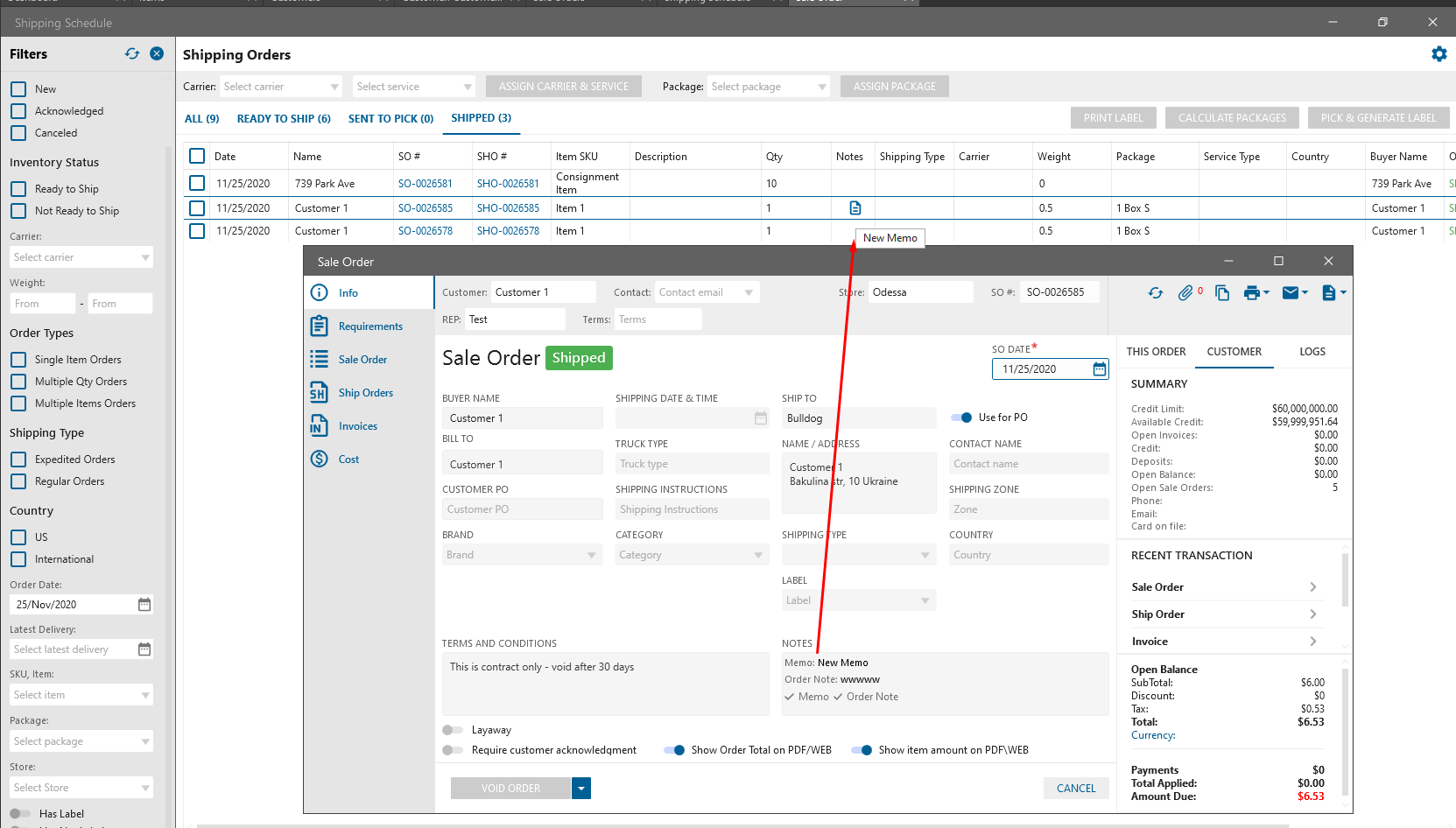The image size is (1456, 828).
Task: Open the Ship Orders icon
Action: (x=319, y=393)
